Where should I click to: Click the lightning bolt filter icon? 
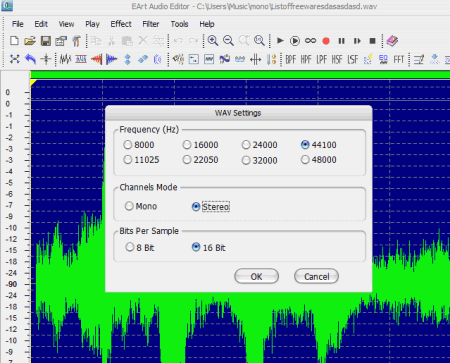368,60
